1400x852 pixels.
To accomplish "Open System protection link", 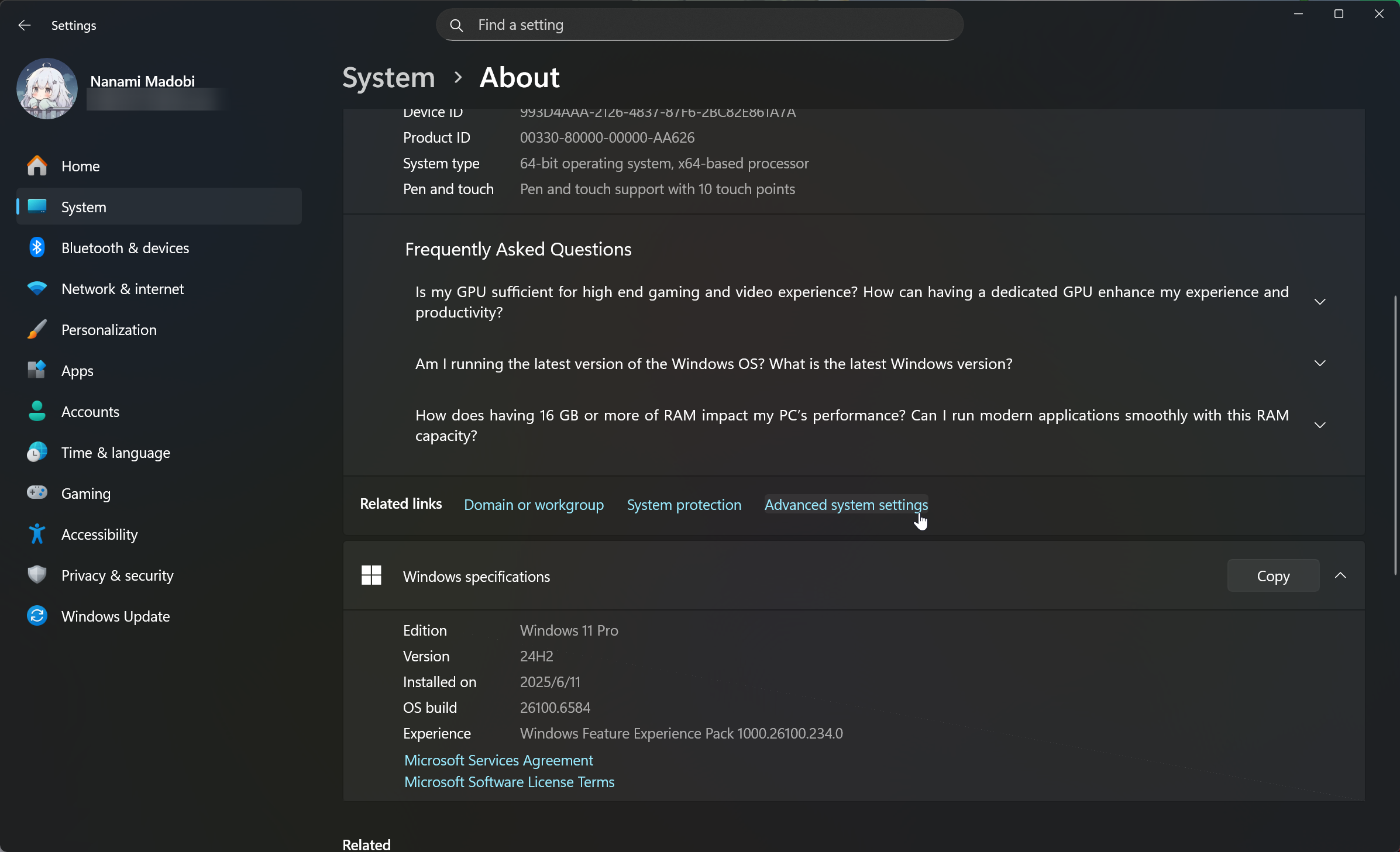I will pyautogui.click(x=684, y=505).
